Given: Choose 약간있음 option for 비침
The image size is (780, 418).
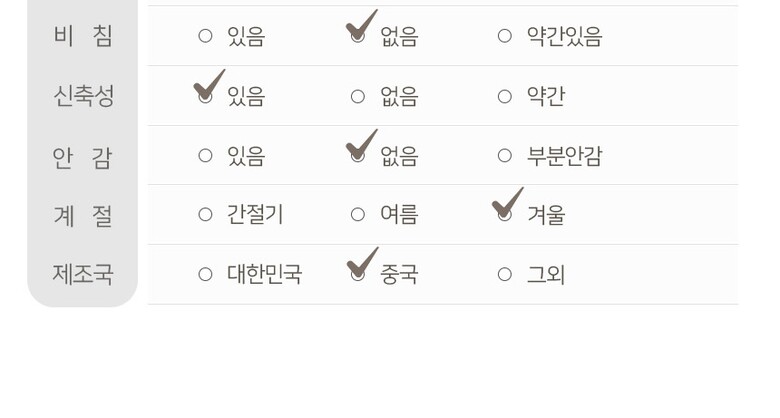Looking at the screenshot, I should click(x=505, y=37).
